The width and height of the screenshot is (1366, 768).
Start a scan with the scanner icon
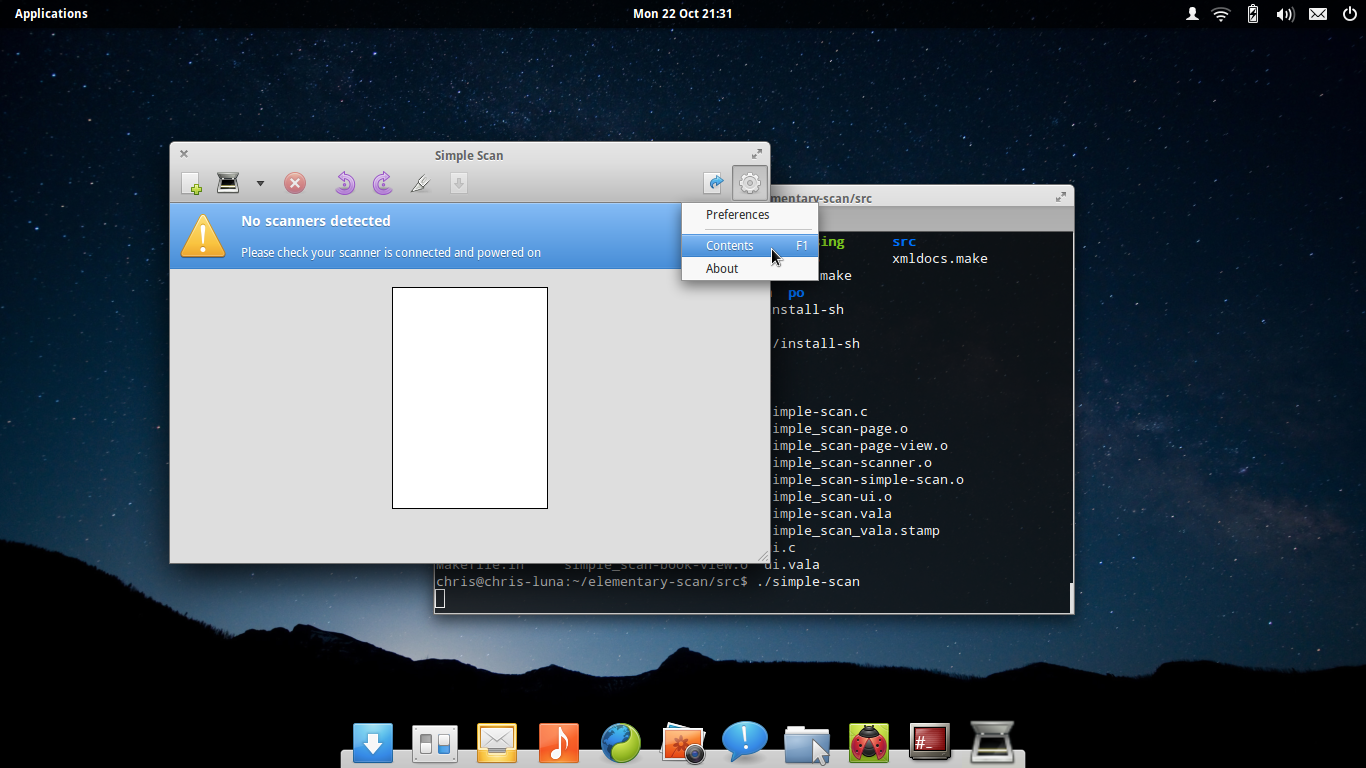228,183
